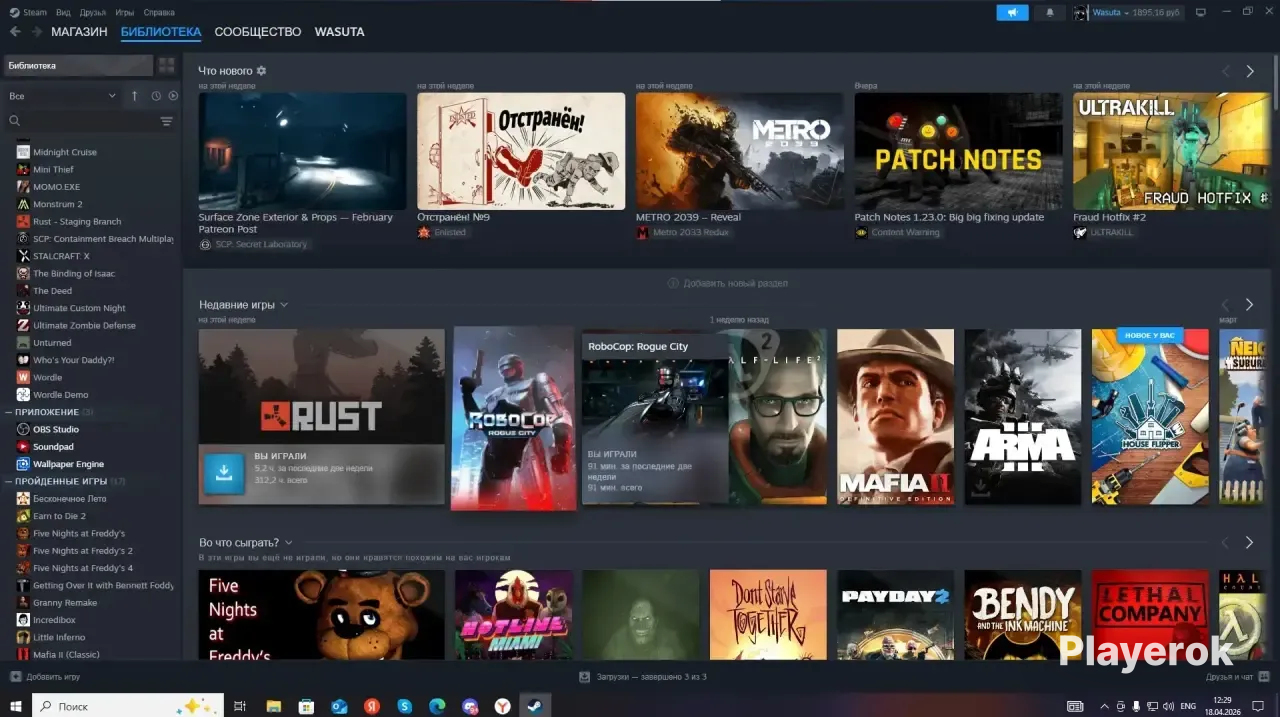Open the downloads status 'Загрузки' bar
The width and height of the screenshot is (1280, 717).
pos(644,677)
